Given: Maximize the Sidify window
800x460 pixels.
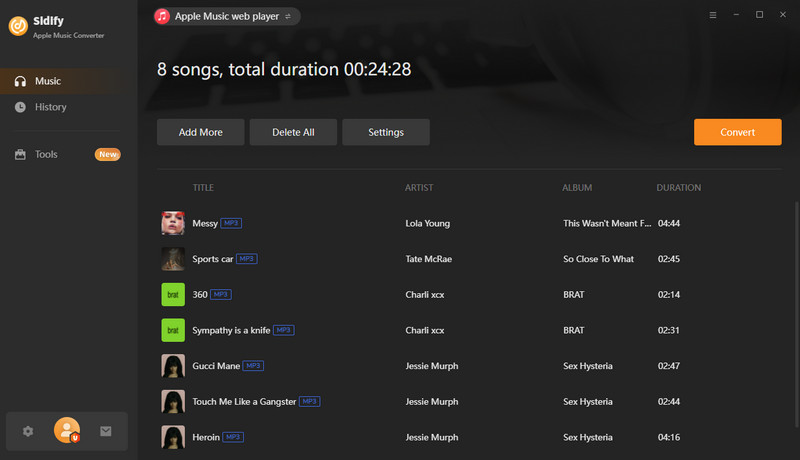Looking at the screenshot, I should [x=760, y=15].
